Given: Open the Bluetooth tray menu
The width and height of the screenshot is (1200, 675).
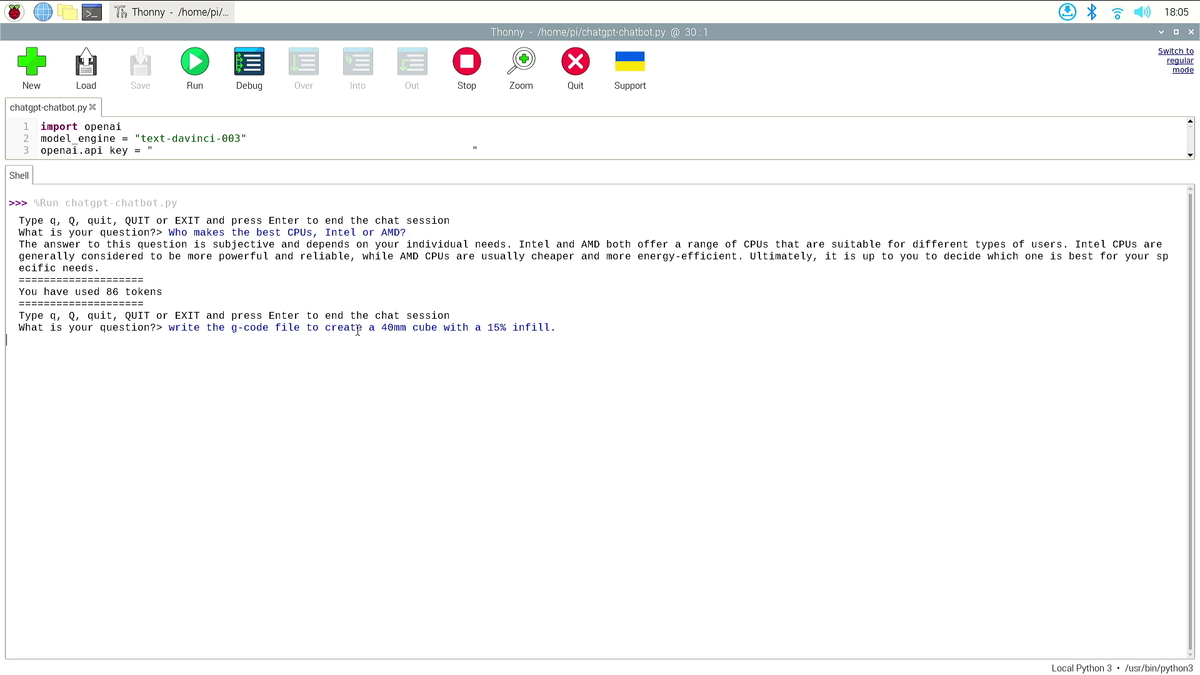Looking at the screenshot, I should pyautogui.click(x=1092, y=12).
